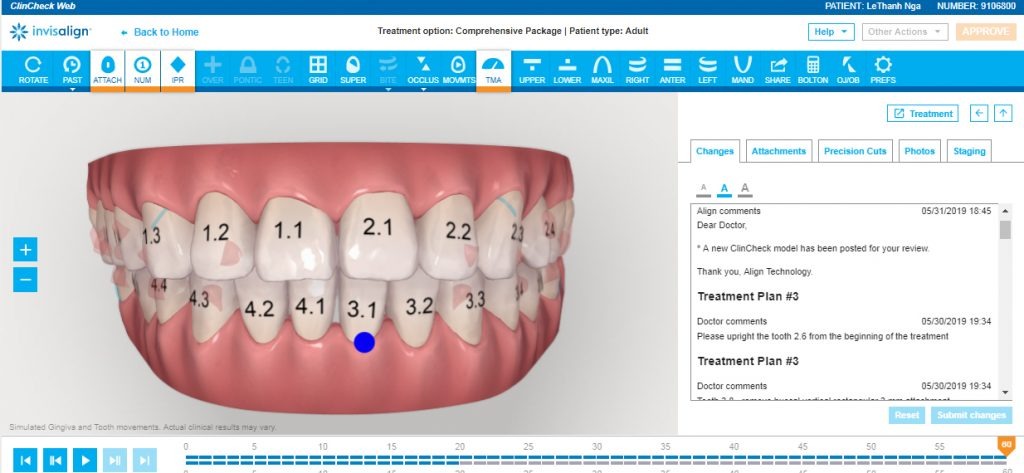The width and height of the screenshot is (1024, 473).
Task: Toggle the ATTACH attachments display
Action: [108, 70]
